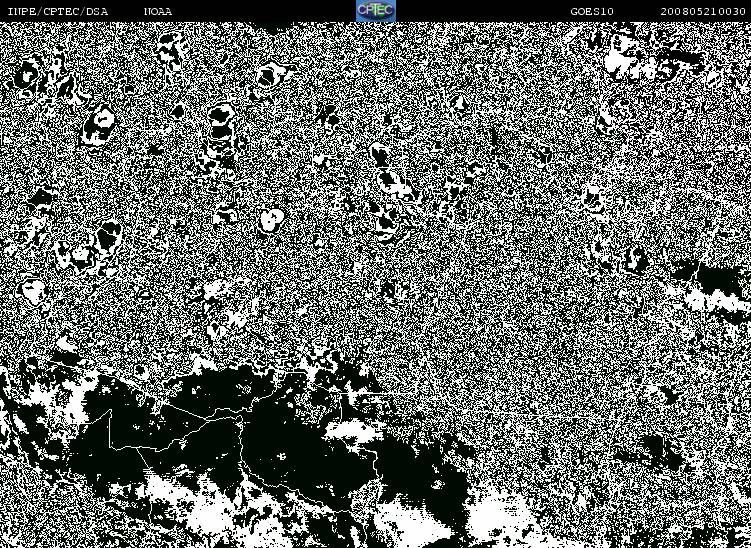Click the INPE/CPTEC/DSA header text

pos(58,11)
